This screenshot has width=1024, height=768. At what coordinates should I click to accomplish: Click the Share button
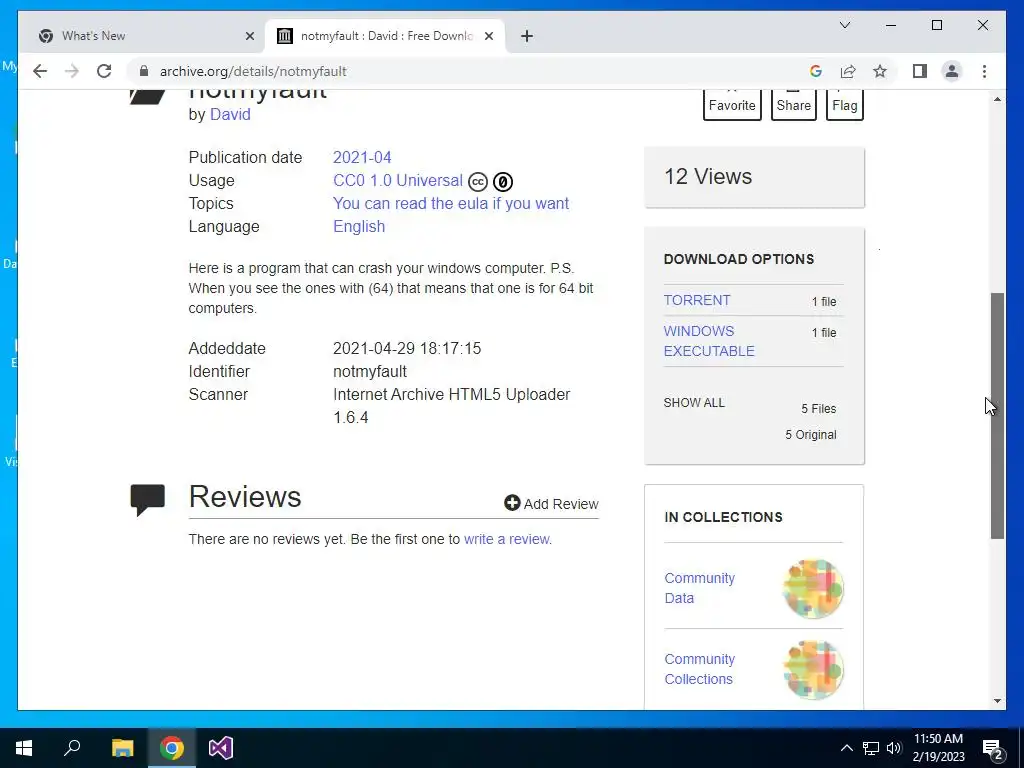pyautogui.click(x=793, y=104)
